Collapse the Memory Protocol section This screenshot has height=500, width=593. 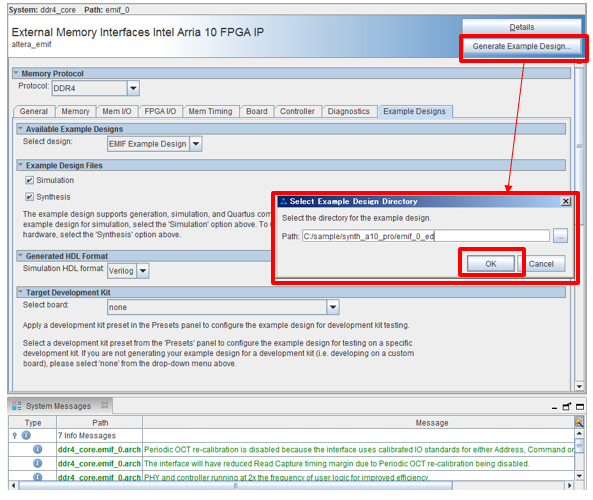16,73
